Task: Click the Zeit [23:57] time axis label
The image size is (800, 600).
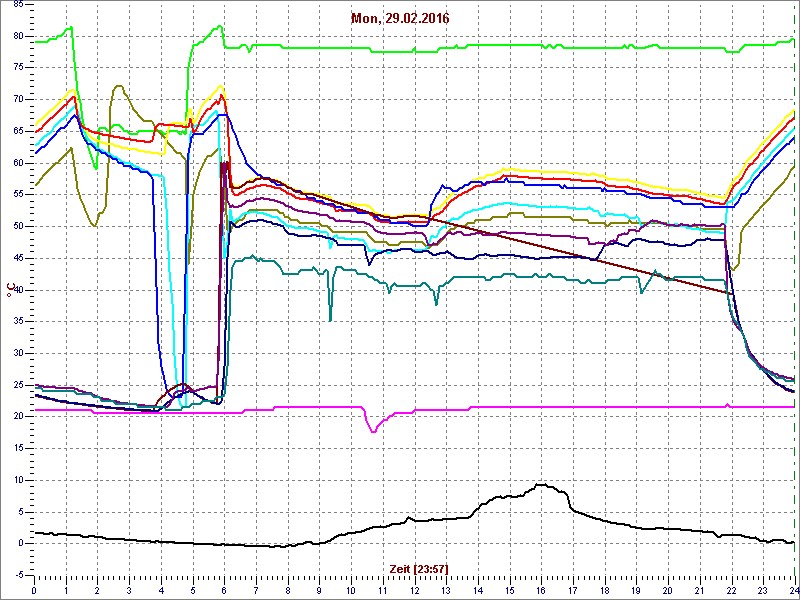Action: 419,568
